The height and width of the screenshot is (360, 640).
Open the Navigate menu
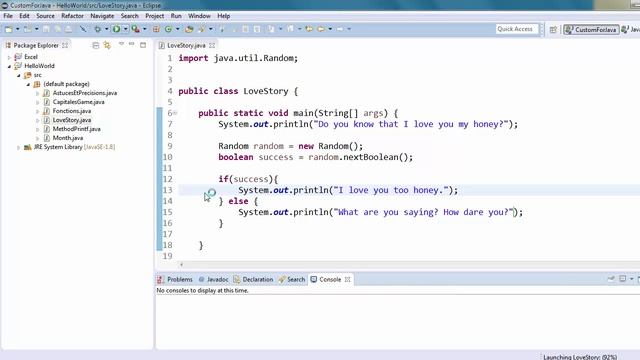coord(102,16)
